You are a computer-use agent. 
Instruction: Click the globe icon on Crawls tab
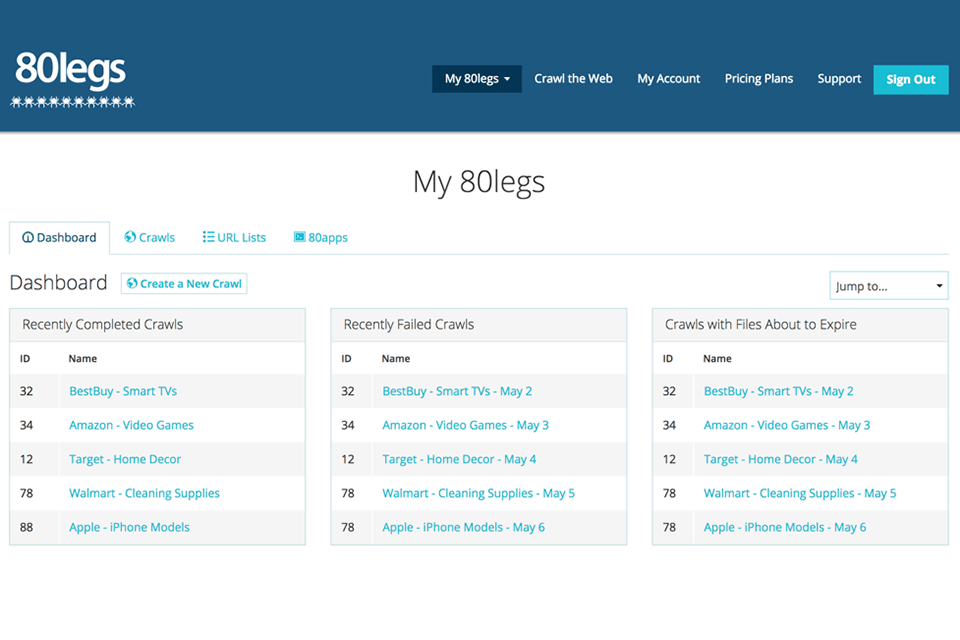[130, 237]
